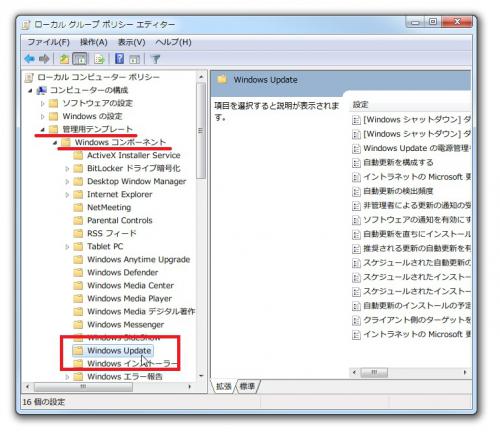This screenshot has width=500, height=438.
Task: Select the ソフトウェアの通知を有効にす setting
Action: click(x=417, y=220)
